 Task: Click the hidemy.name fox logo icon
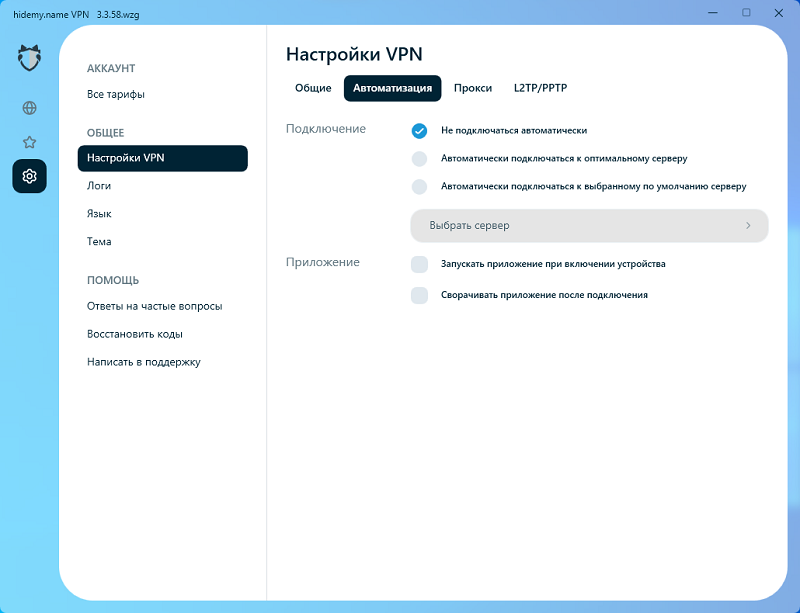29,58
